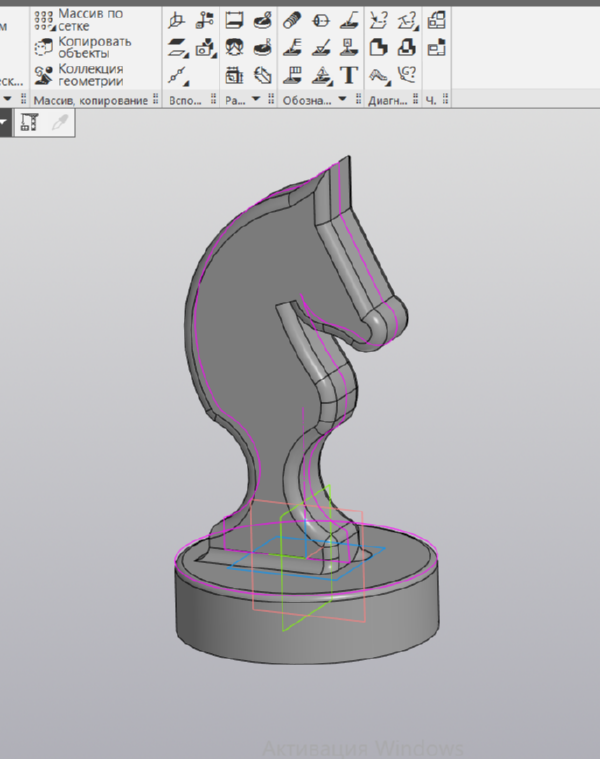Open dark dropdown arrow beside tower icon
Viewport: 600px width, 759px height.
point(3,122)
